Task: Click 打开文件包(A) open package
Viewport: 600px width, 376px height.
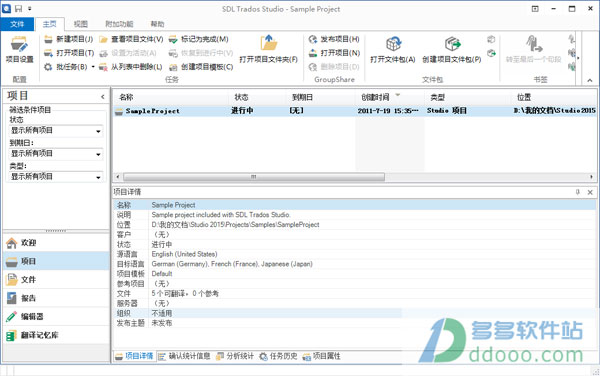Action: (x=393, y=50)
